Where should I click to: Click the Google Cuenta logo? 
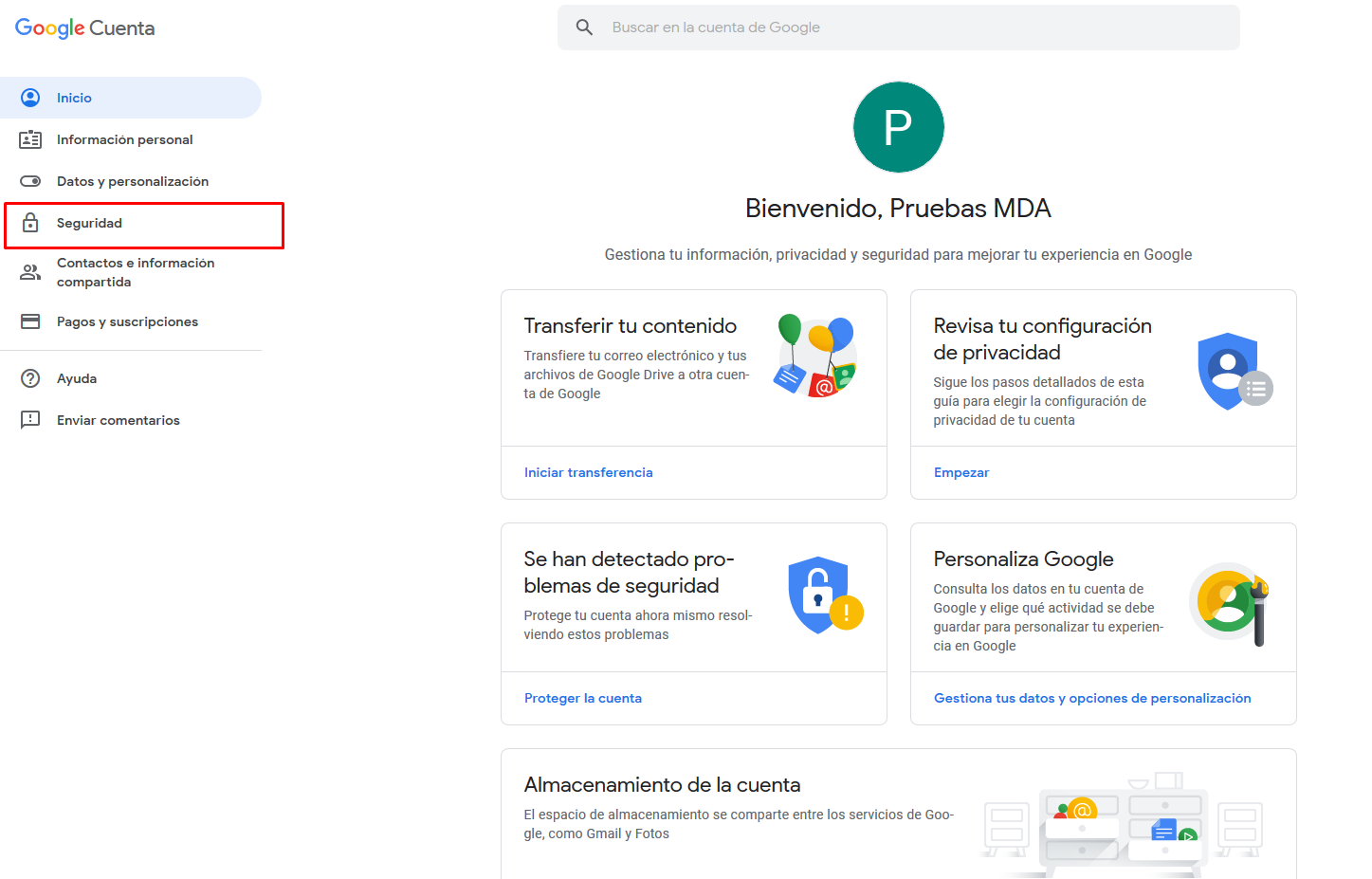pos(85,28)
